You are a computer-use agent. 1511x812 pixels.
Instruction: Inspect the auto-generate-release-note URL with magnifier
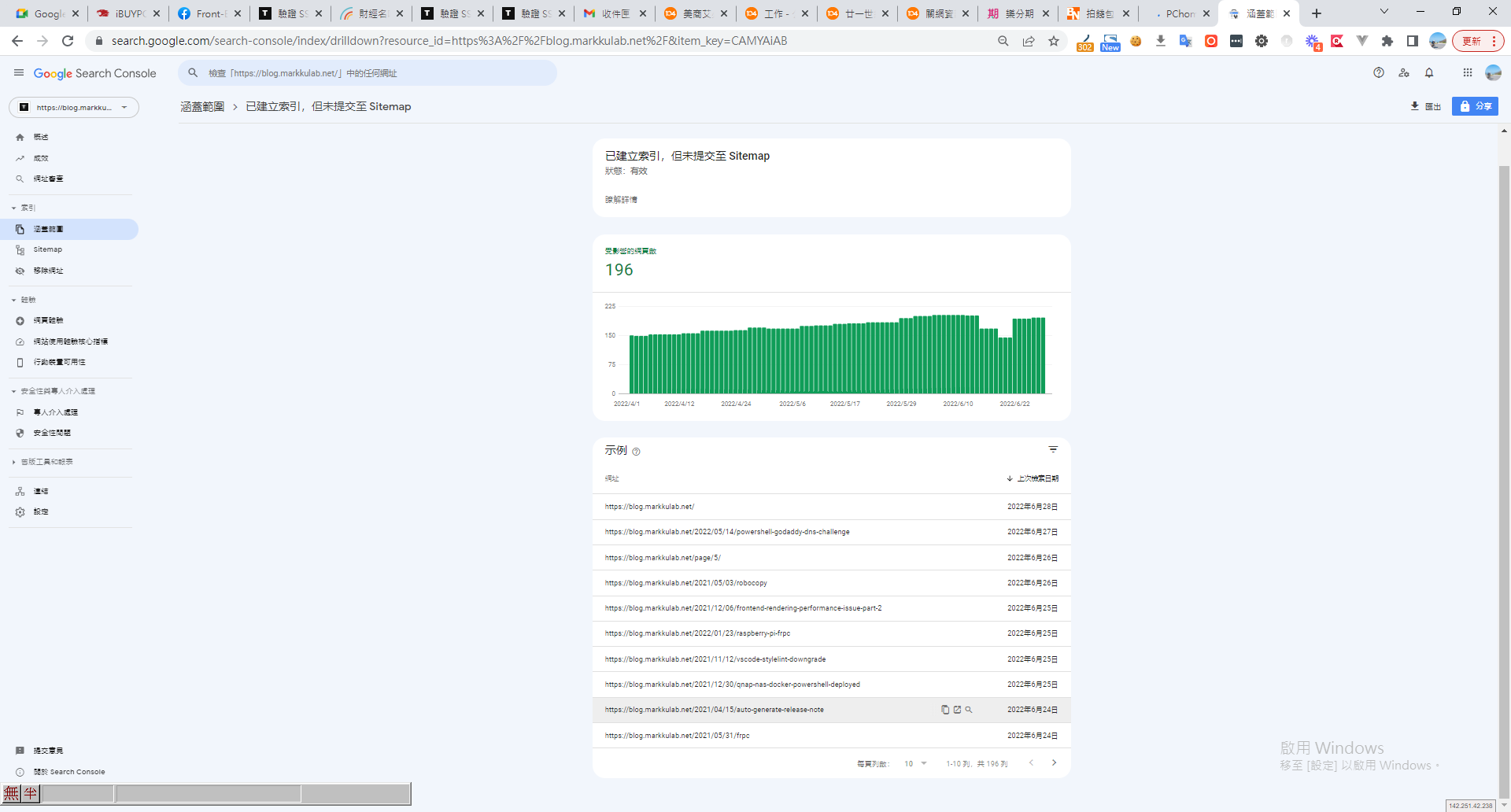969,710
